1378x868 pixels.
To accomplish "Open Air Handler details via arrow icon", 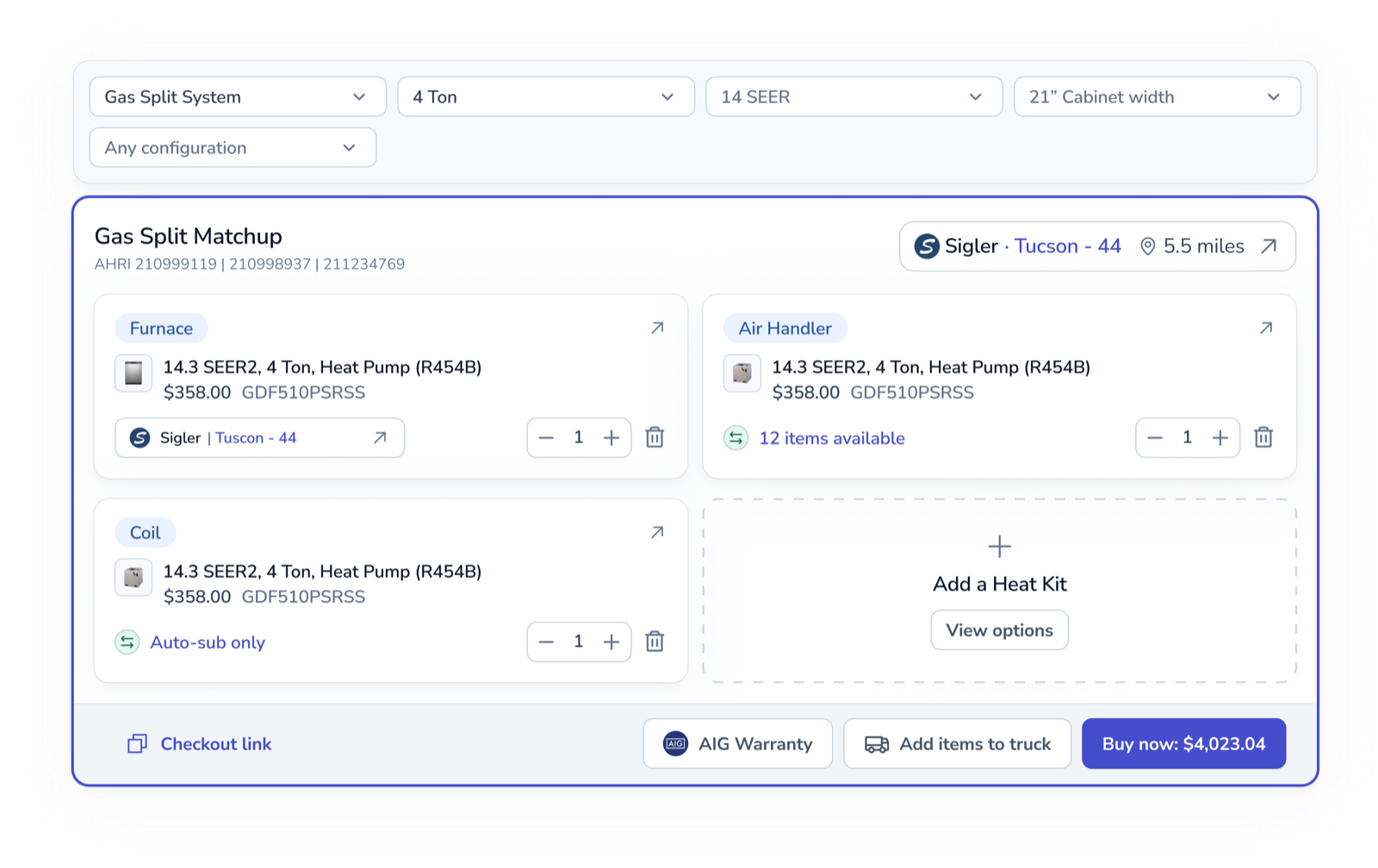I will 1266,328.
